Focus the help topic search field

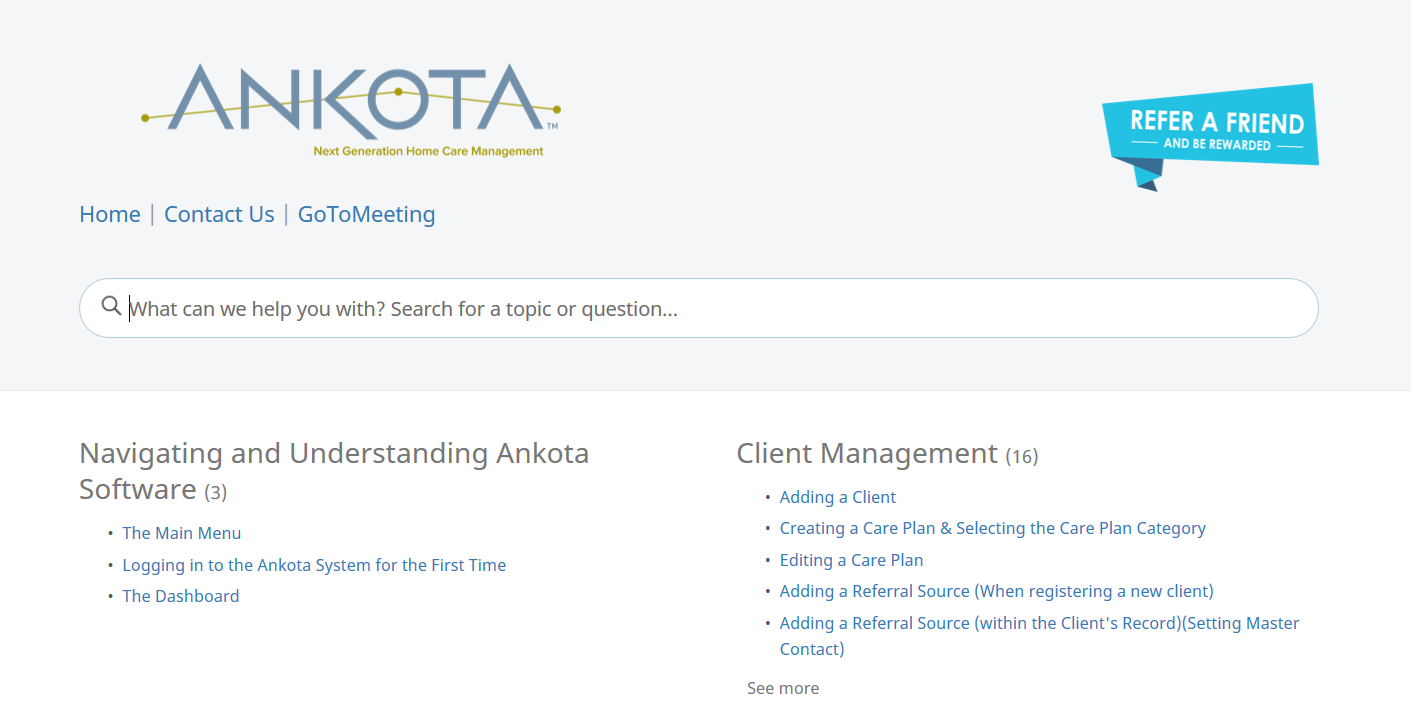pyautogui.click(x=699, y=308)
